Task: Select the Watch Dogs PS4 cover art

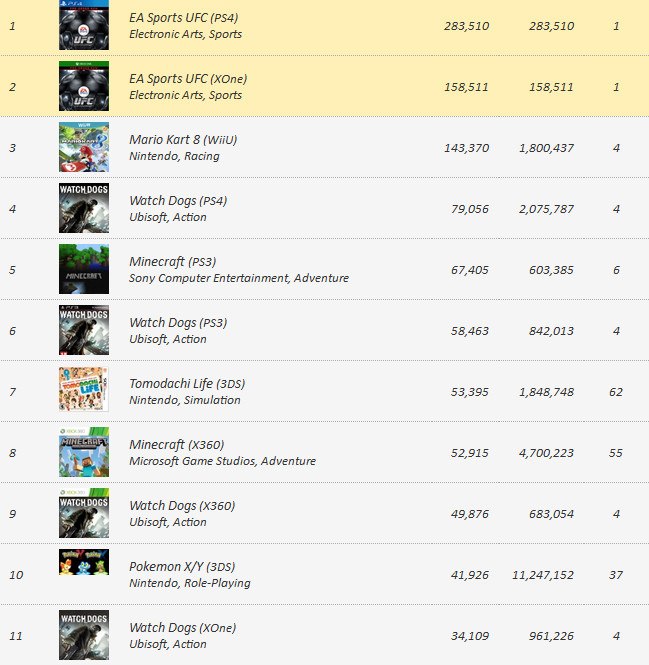Action: [84, 209]
